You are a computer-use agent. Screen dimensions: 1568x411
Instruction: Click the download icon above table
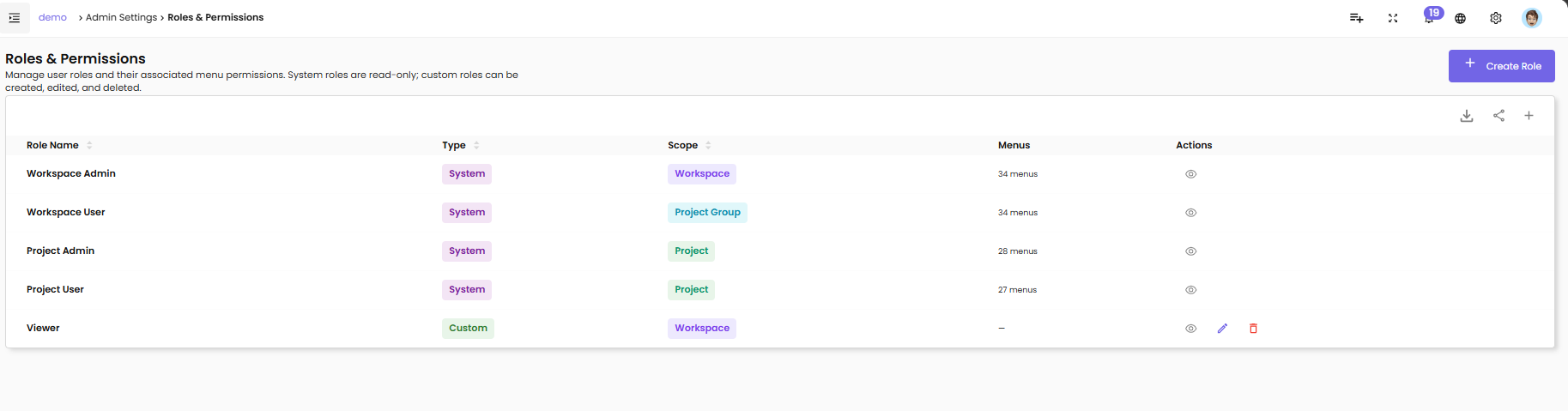pos(1467,116)
